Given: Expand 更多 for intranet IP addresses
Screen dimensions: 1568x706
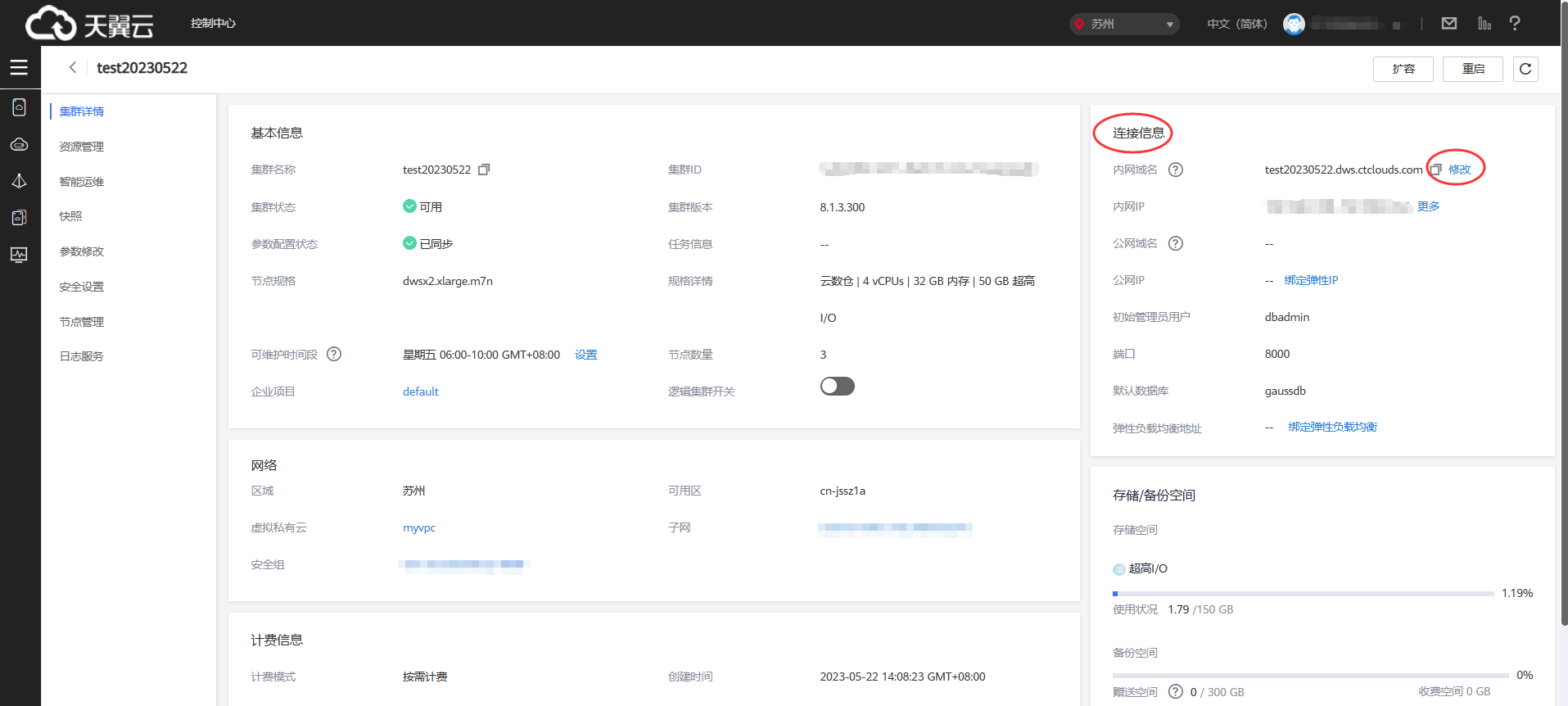Looking at the screenshot, I should tap(1428, 206).
